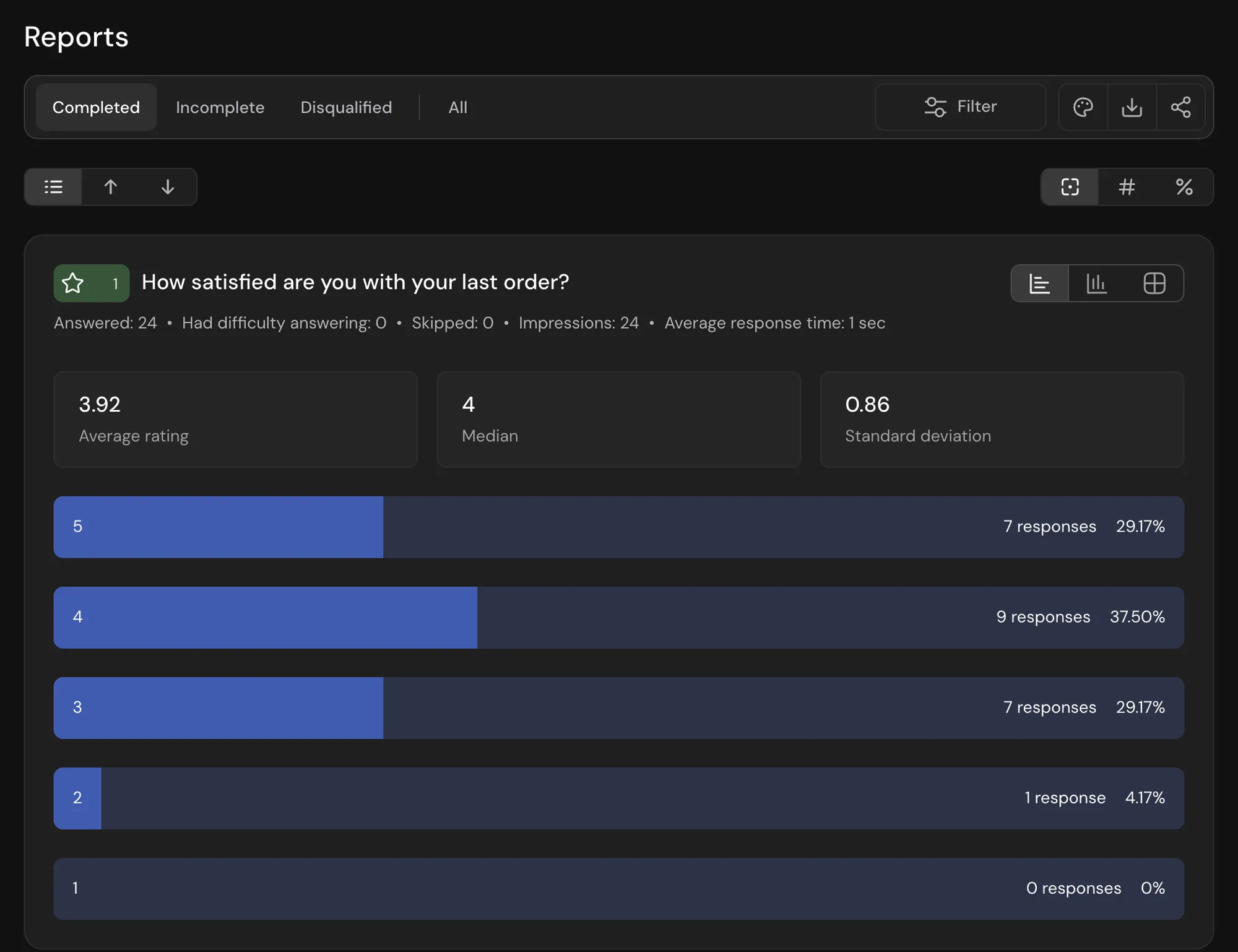This screenshot has height=952, width=1238.
Task: Sort results descending with down arrow
Action: pyautogui.click(x=168, y=187)
